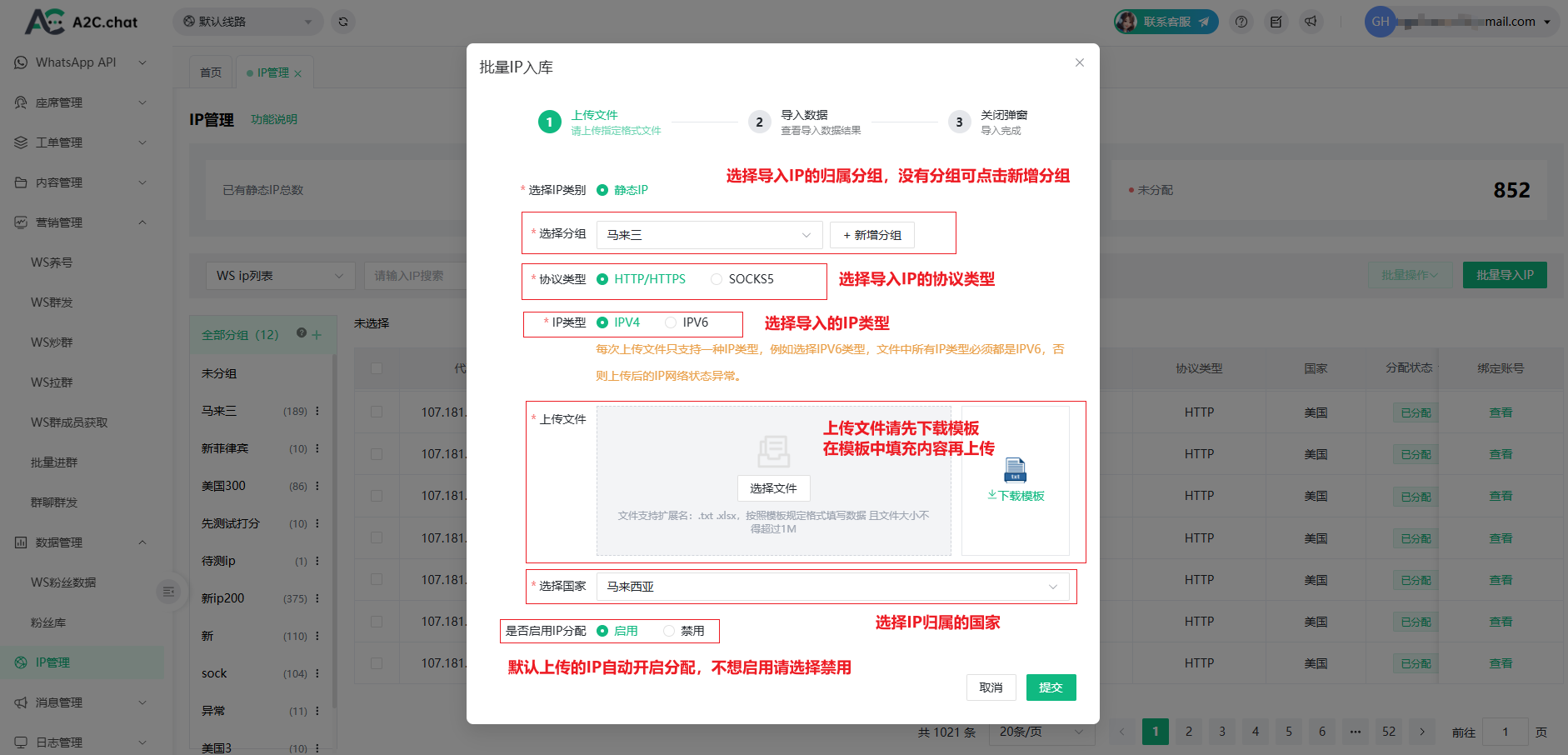Click the notes checklist icon in header
This screenshot has width=1568, height=755.
tap(1276, 22)
